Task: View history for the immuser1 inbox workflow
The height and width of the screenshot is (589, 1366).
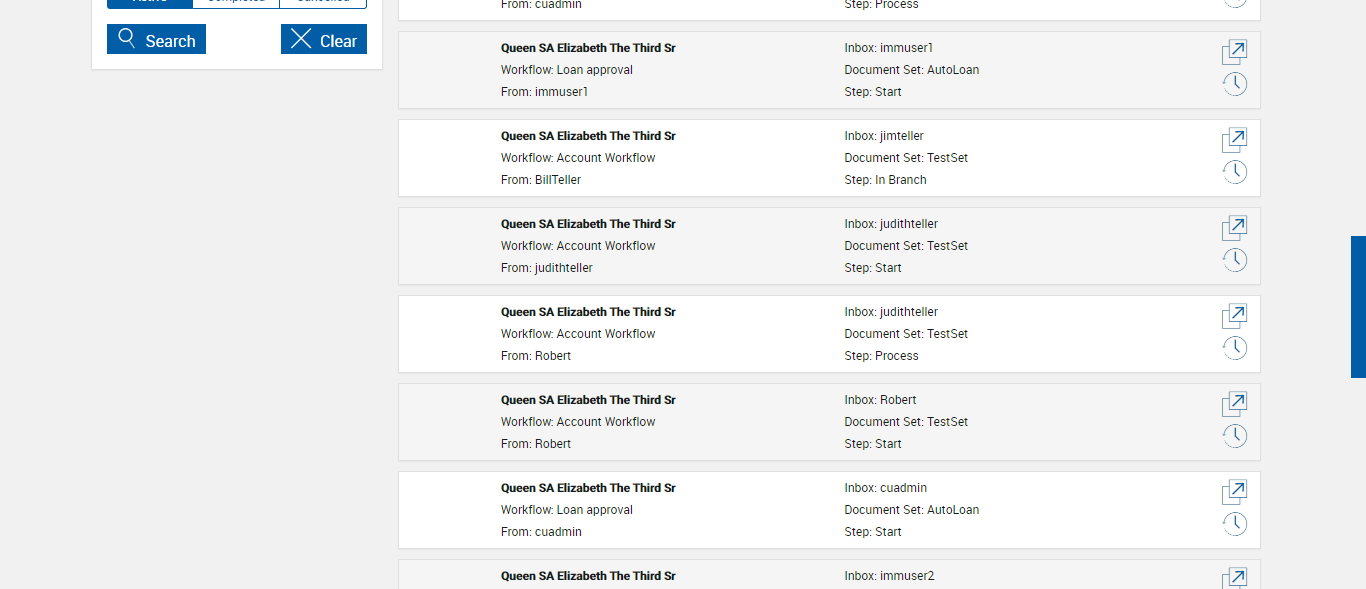Action: point(1234,84)
